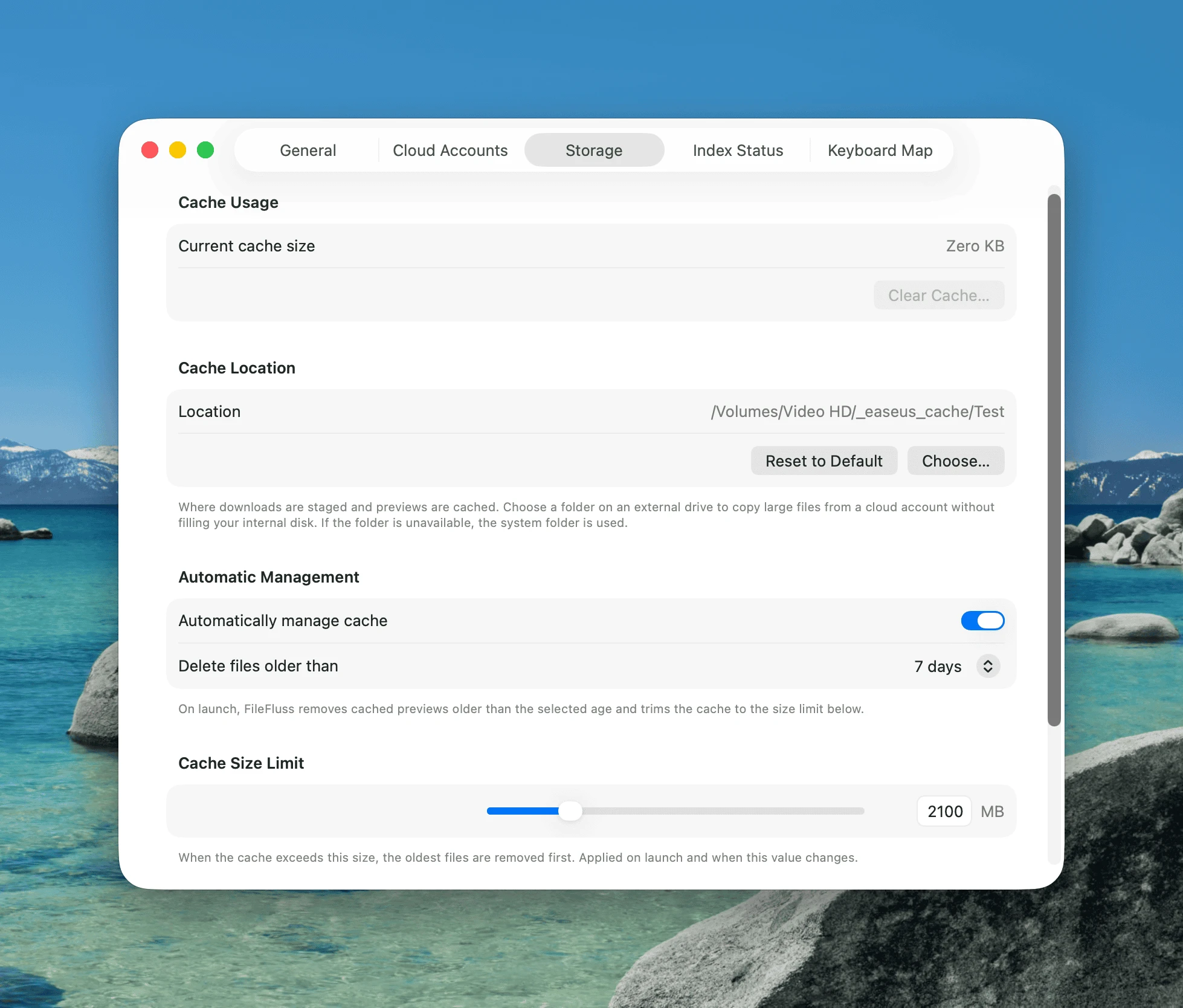Click Reset to Default button
The width and height of the screenshot is (1183, 1008).
coord(824,461)
